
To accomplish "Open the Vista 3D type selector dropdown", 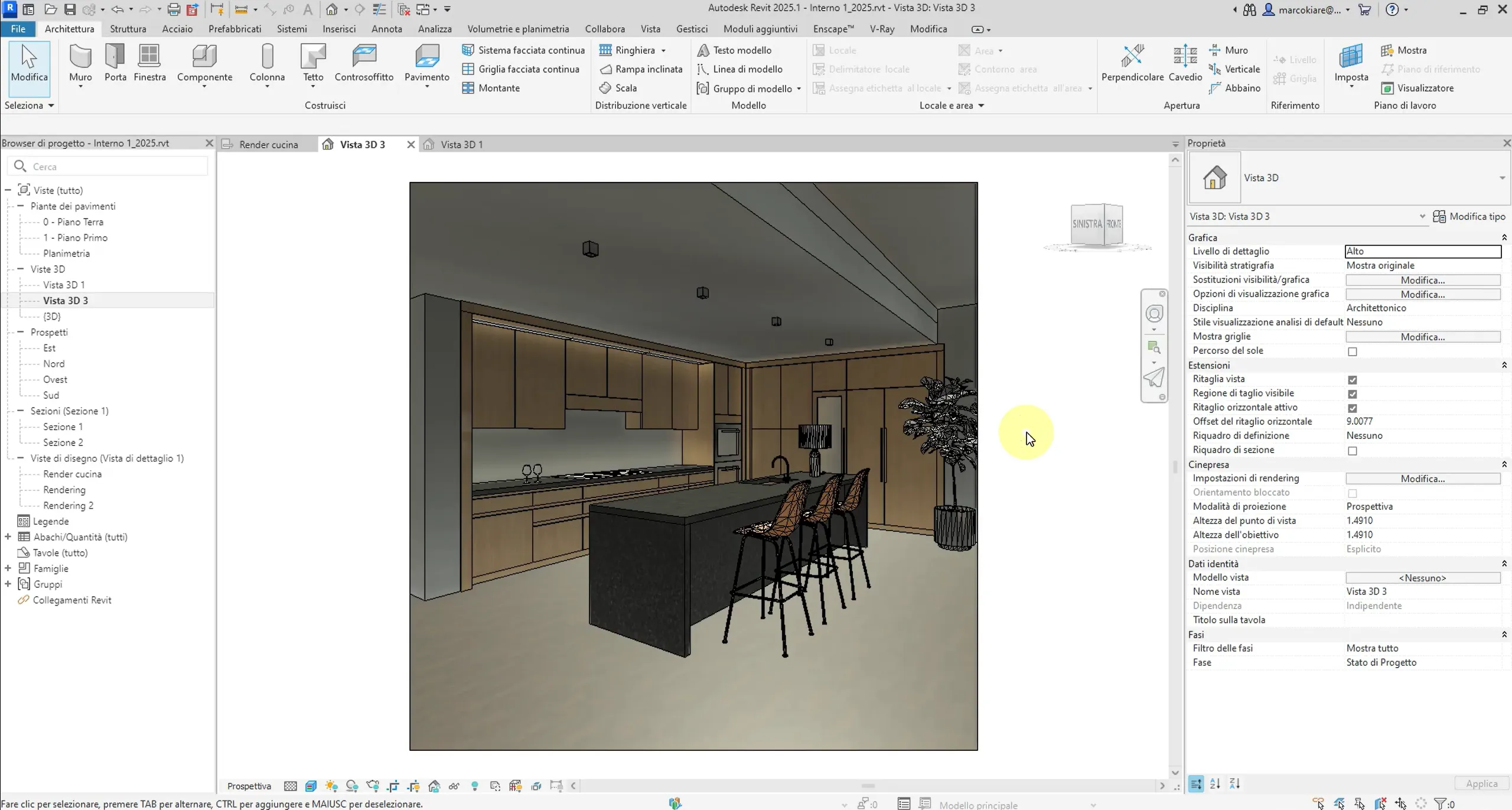I will pos(1502,178).
